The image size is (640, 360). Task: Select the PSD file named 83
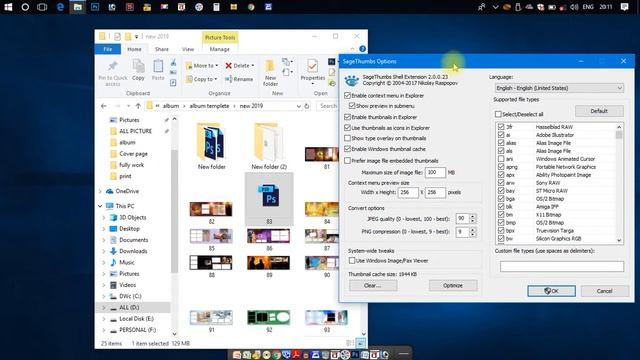pos(269,199)
